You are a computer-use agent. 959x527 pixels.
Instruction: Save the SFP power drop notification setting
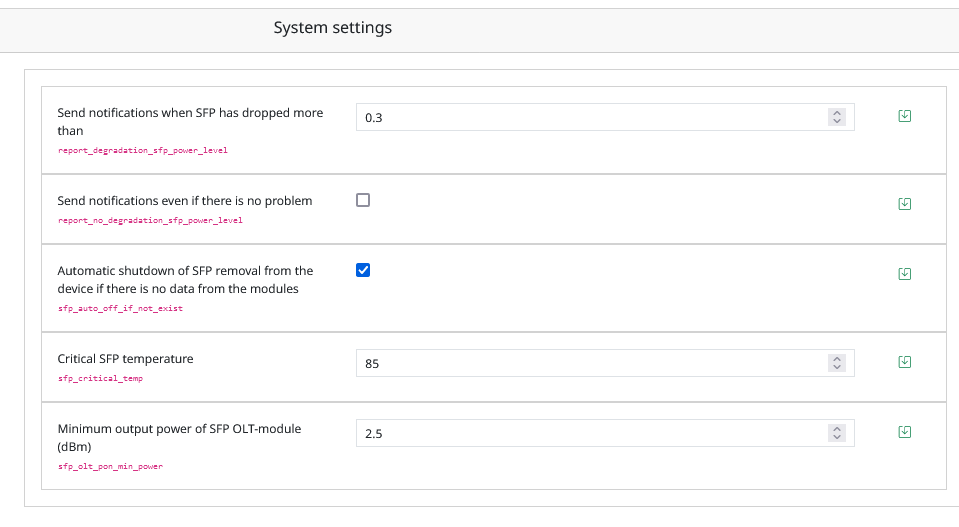point(905,116)
